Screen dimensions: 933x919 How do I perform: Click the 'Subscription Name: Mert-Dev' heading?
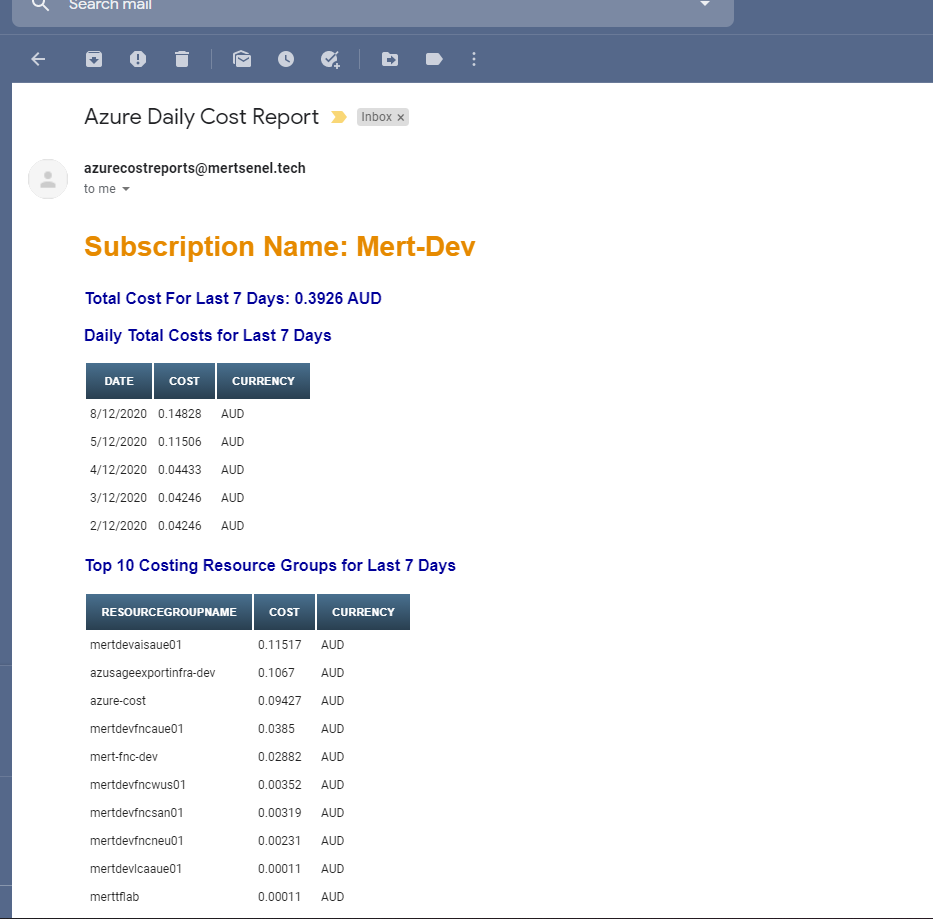280,246
